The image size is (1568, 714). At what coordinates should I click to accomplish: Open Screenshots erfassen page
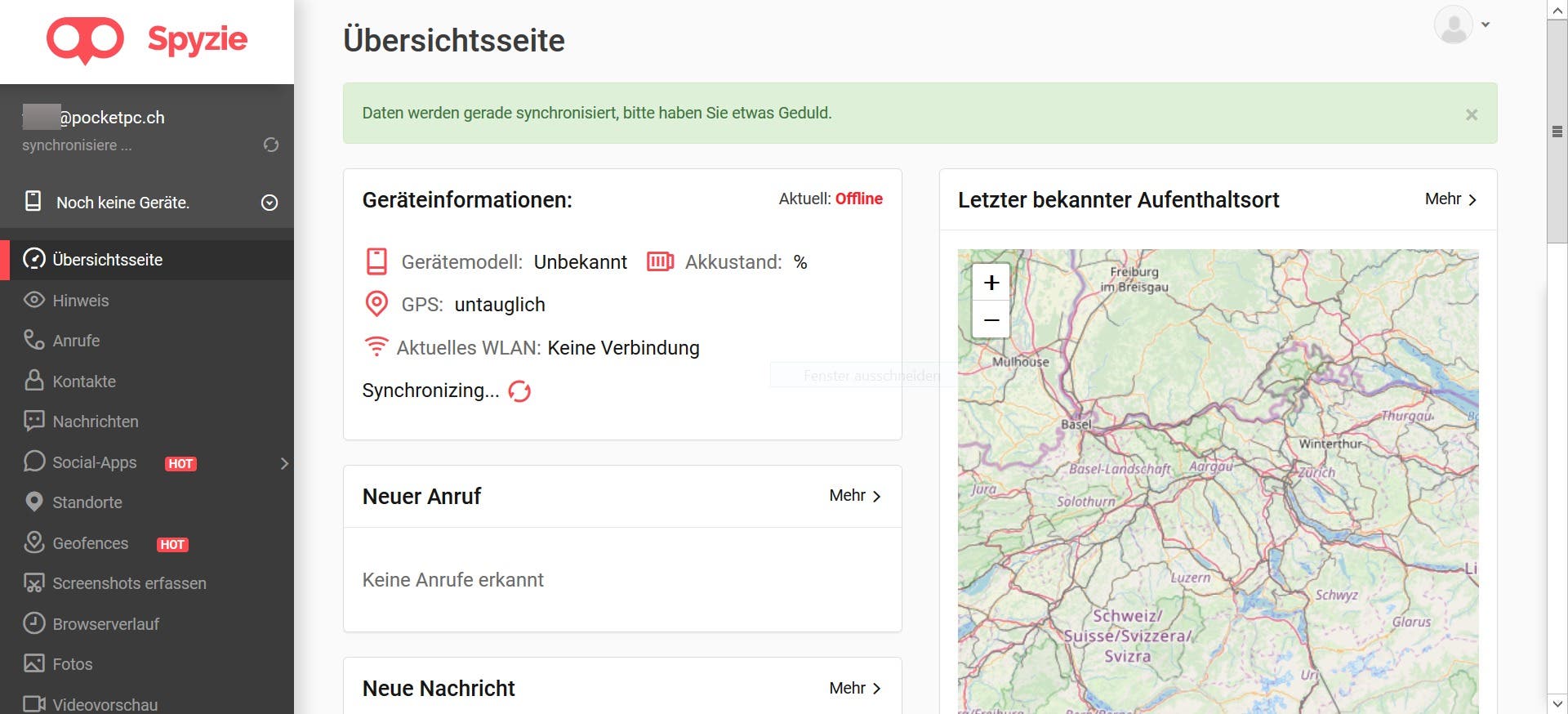pos(129,583)
